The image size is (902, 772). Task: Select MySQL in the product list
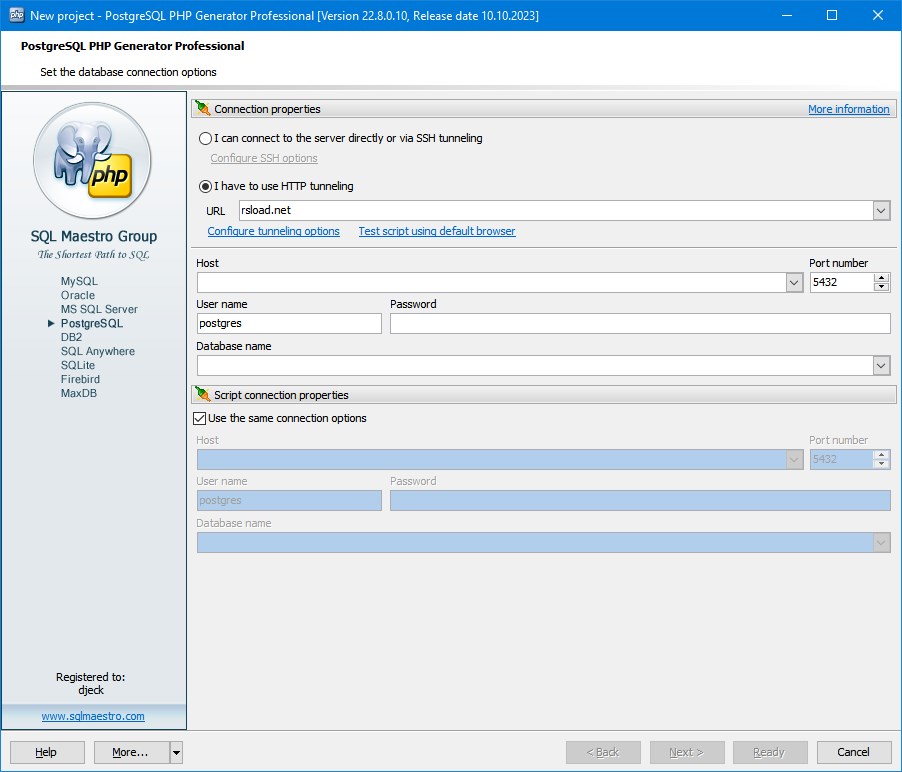[79, 282]
